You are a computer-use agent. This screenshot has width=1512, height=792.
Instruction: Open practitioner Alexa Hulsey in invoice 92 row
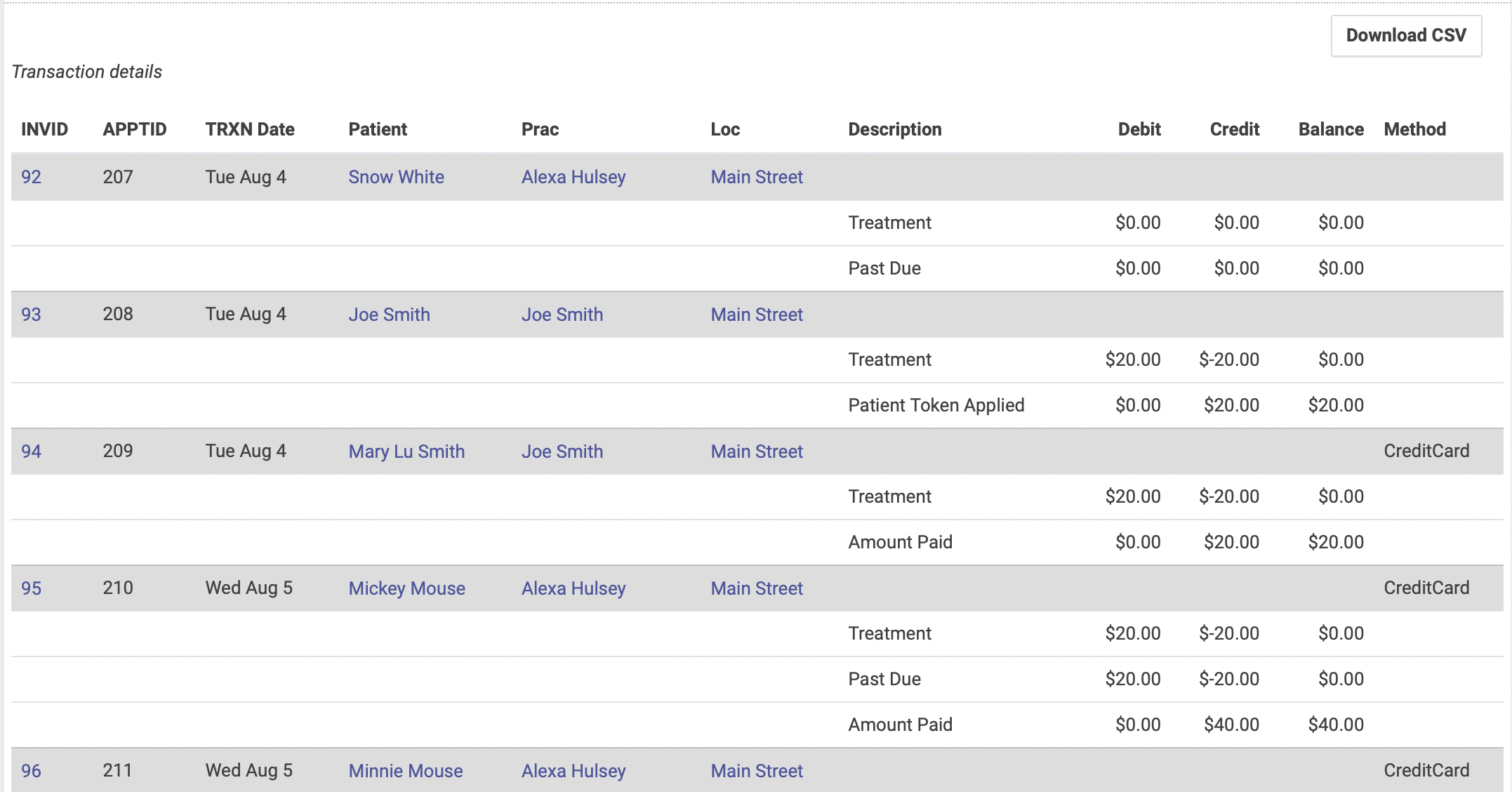[x=573, y=177]
